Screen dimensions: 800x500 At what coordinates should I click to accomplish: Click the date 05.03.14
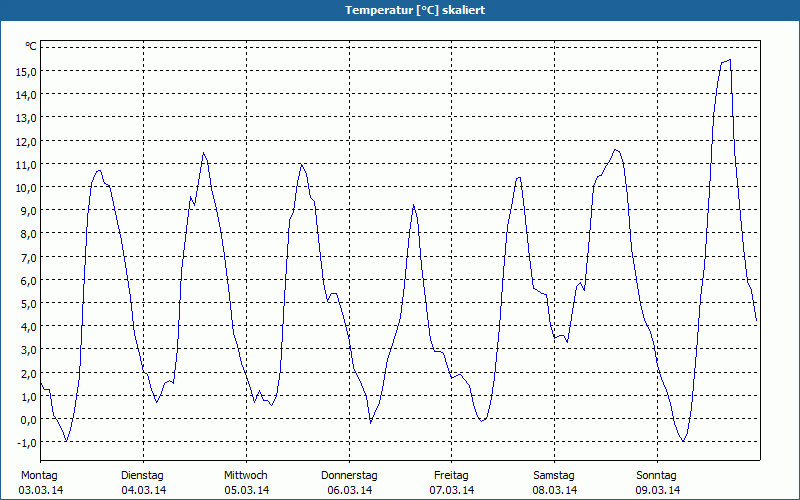pyautogui.click(x=246, y=491)
